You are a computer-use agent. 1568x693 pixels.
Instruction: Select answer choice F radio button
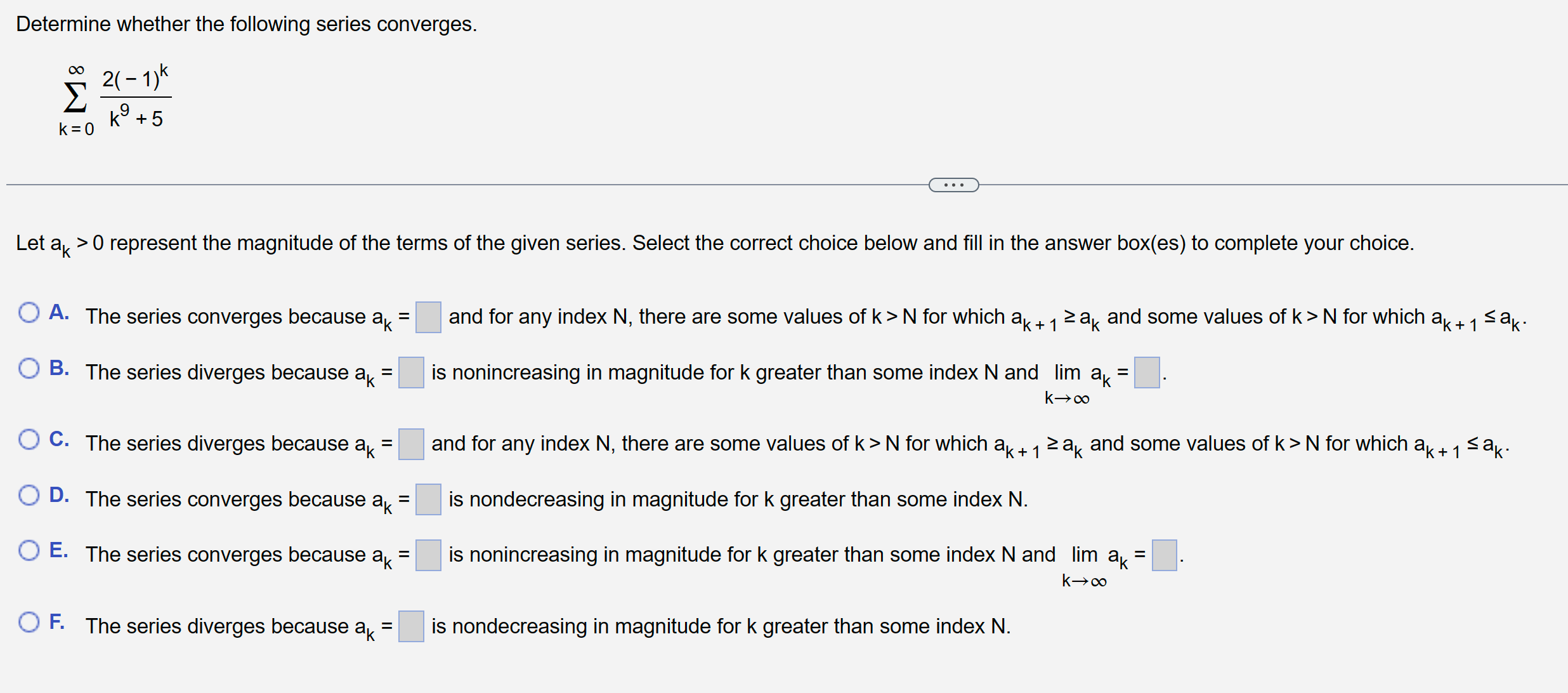(x=29, y=621)
